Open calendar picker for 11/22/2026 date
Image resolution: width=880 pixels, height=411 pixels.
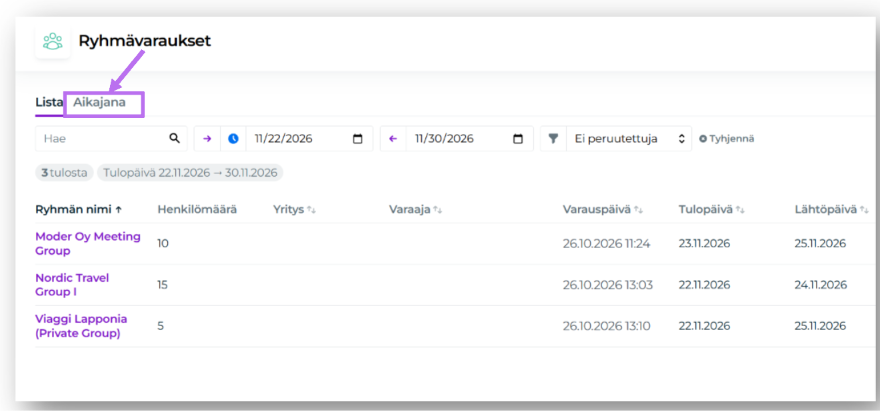click(358, 139)
